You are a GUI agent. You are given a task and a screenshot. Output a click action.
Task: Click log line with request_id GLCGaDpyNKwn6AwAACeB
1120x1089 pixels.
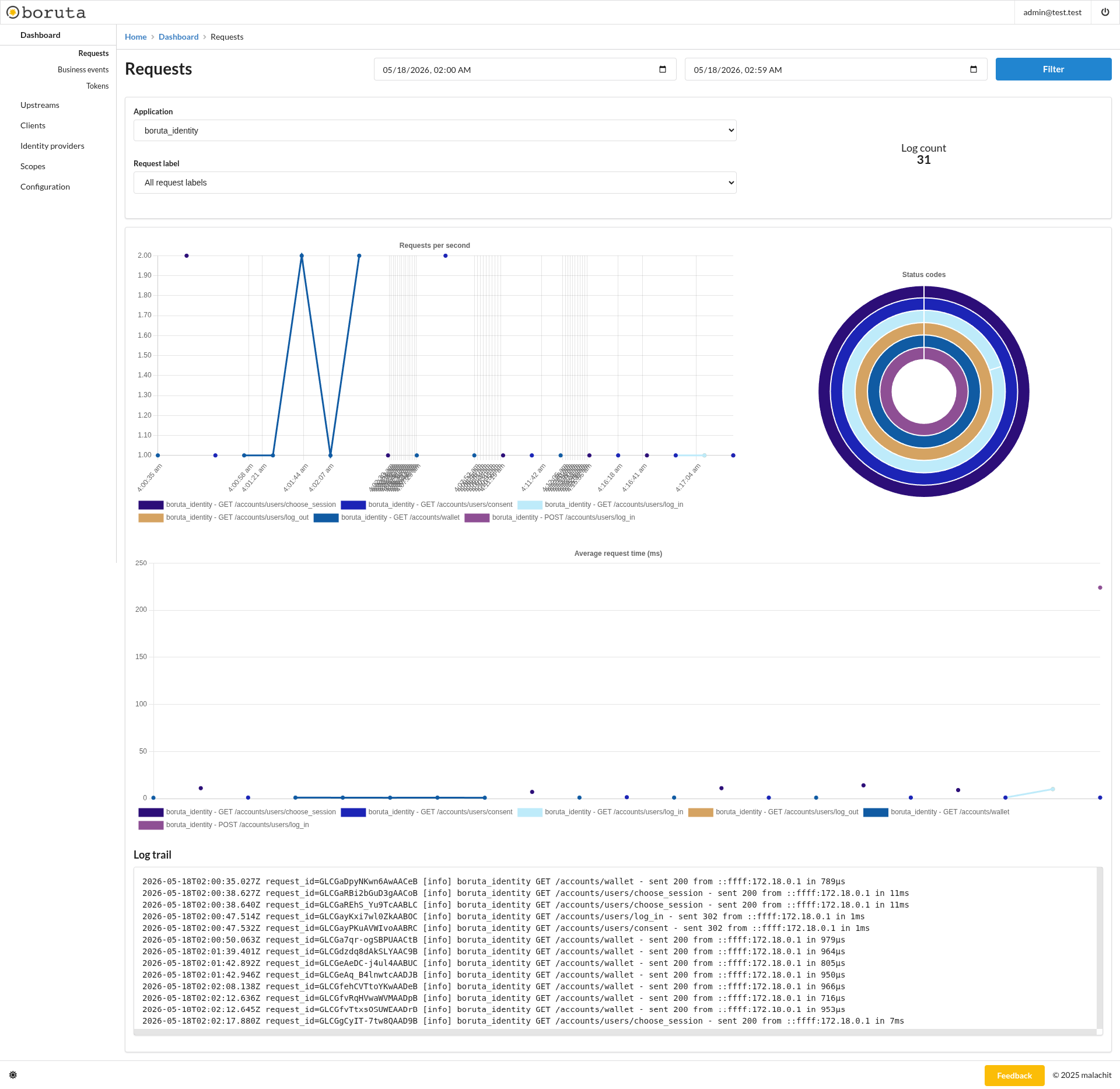(494, 881)
